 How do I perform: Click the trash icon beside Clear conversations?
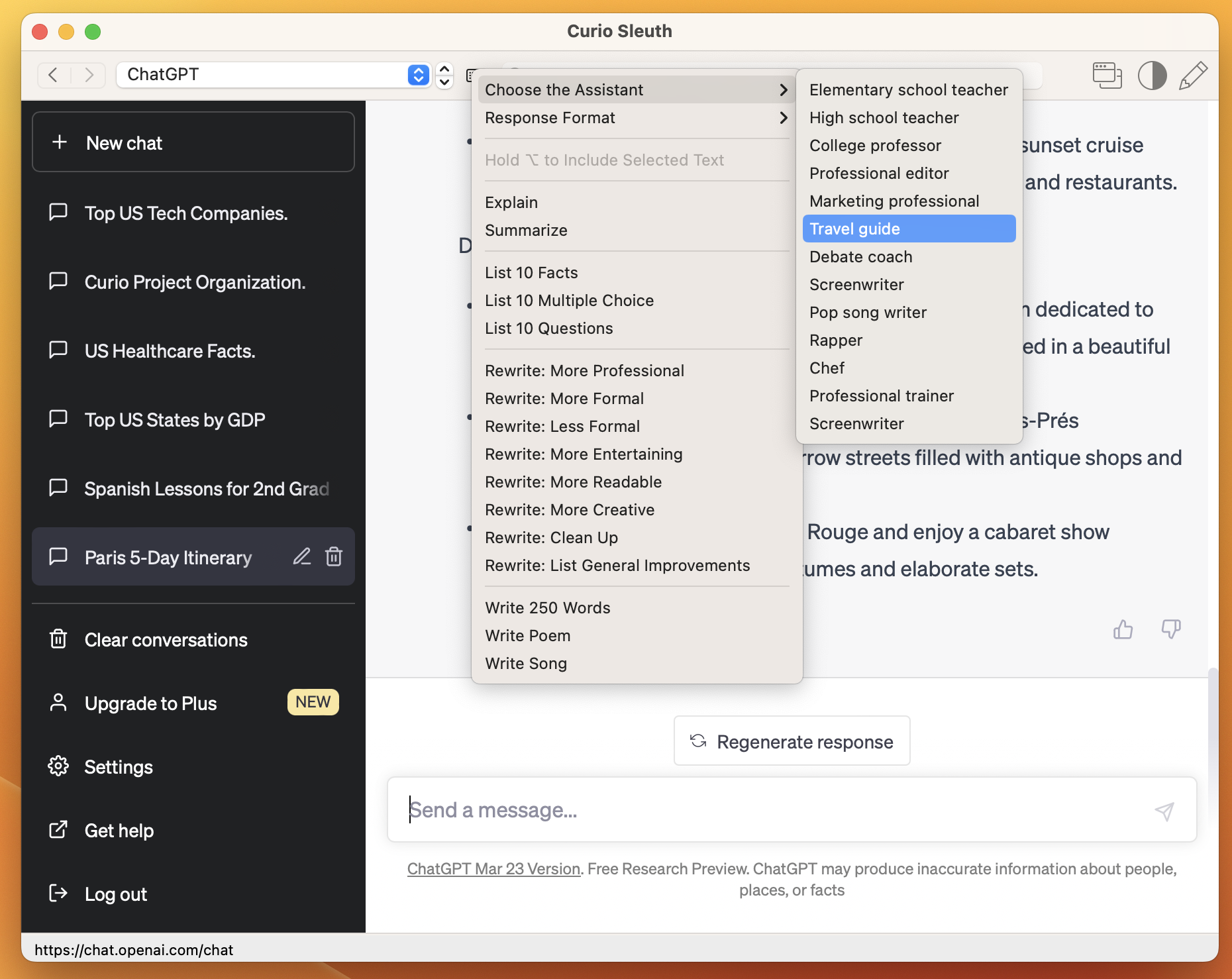(58, 639)
